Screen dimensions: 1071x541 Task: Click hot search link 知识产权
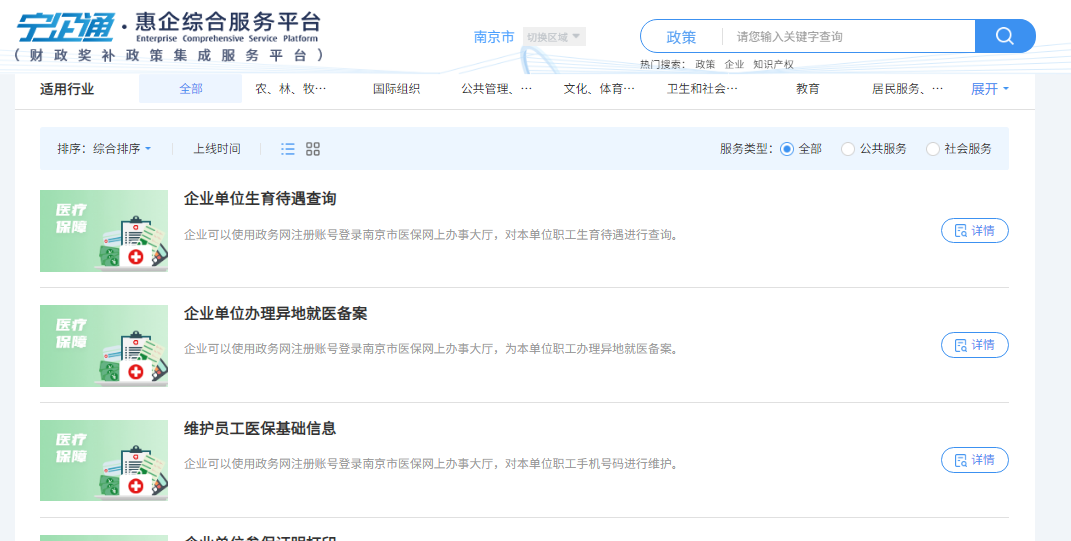point(773,64)
